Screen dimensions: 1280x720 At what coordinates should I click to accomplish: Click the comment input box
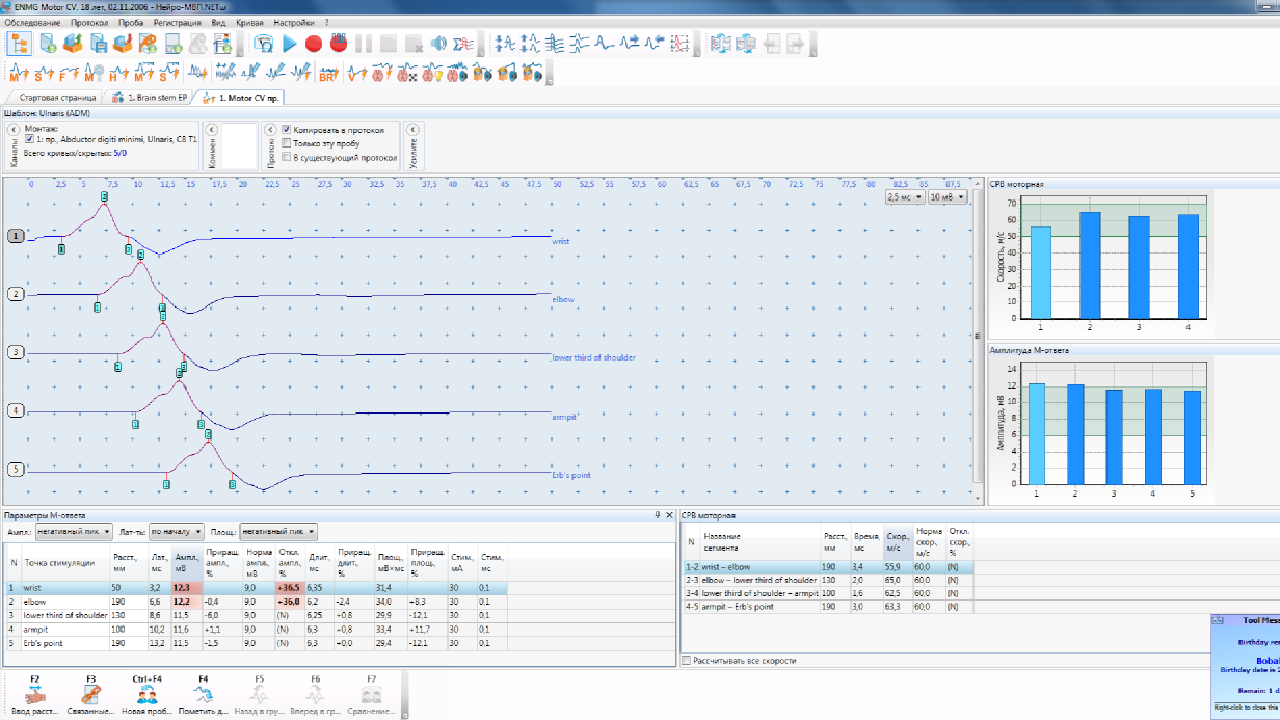point(238,146)
